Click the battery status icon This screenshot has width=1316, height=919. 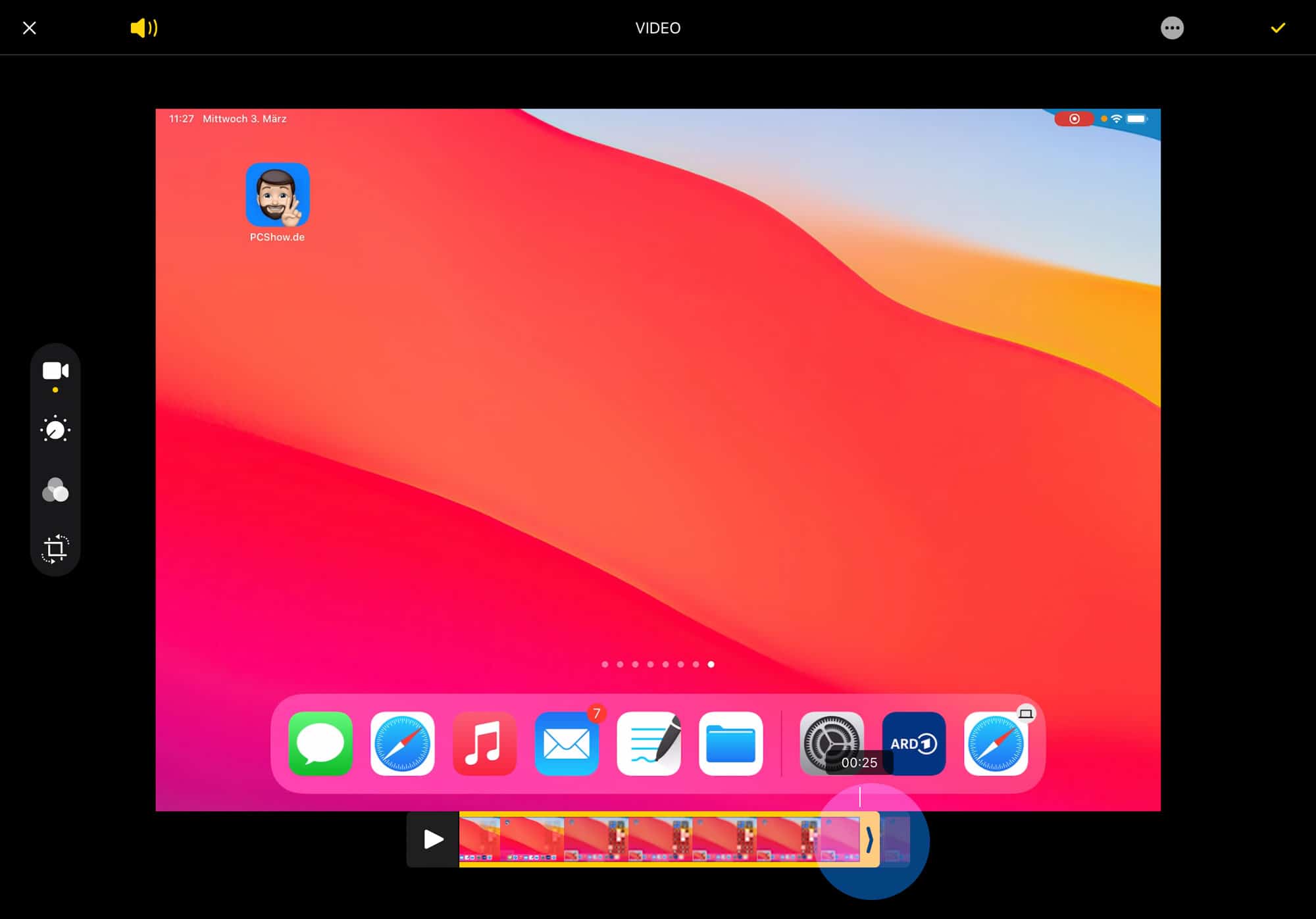(1137, 119)
